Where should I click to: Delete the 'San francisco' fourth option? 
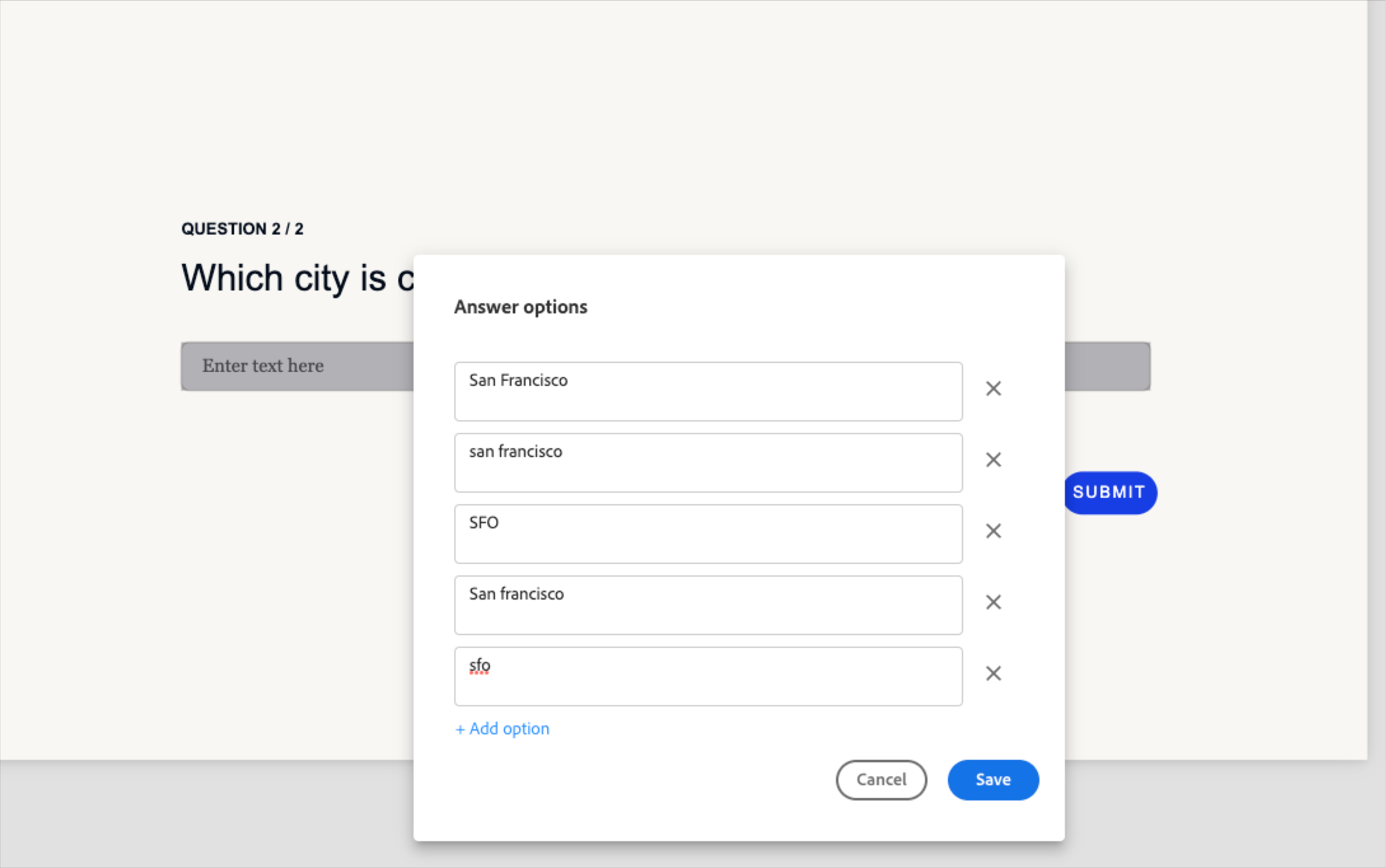[x=993, y=602]
